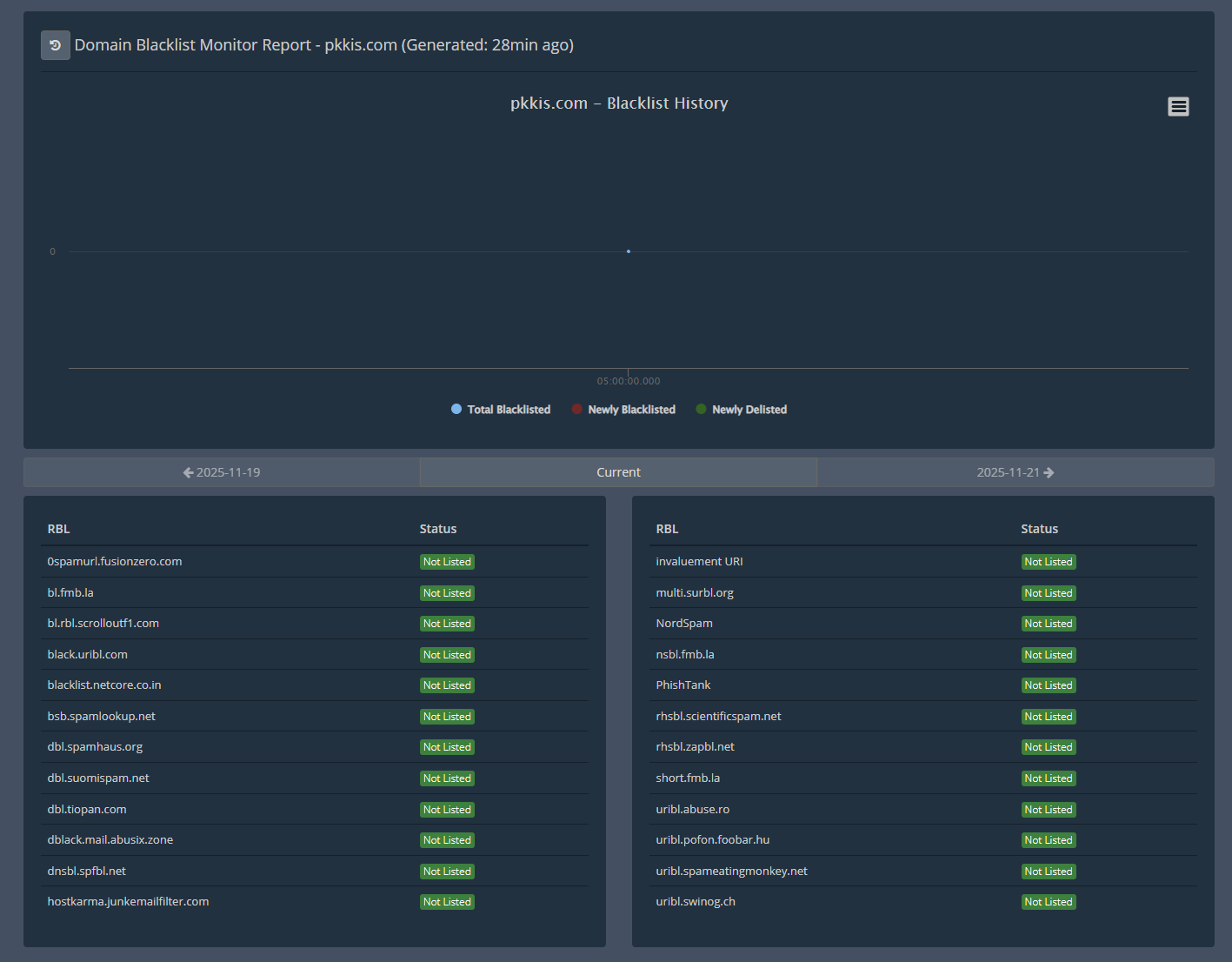Click the right table RBL column header
The width and height of the screenshot is (1232, 962).
(x=667, y=529)
